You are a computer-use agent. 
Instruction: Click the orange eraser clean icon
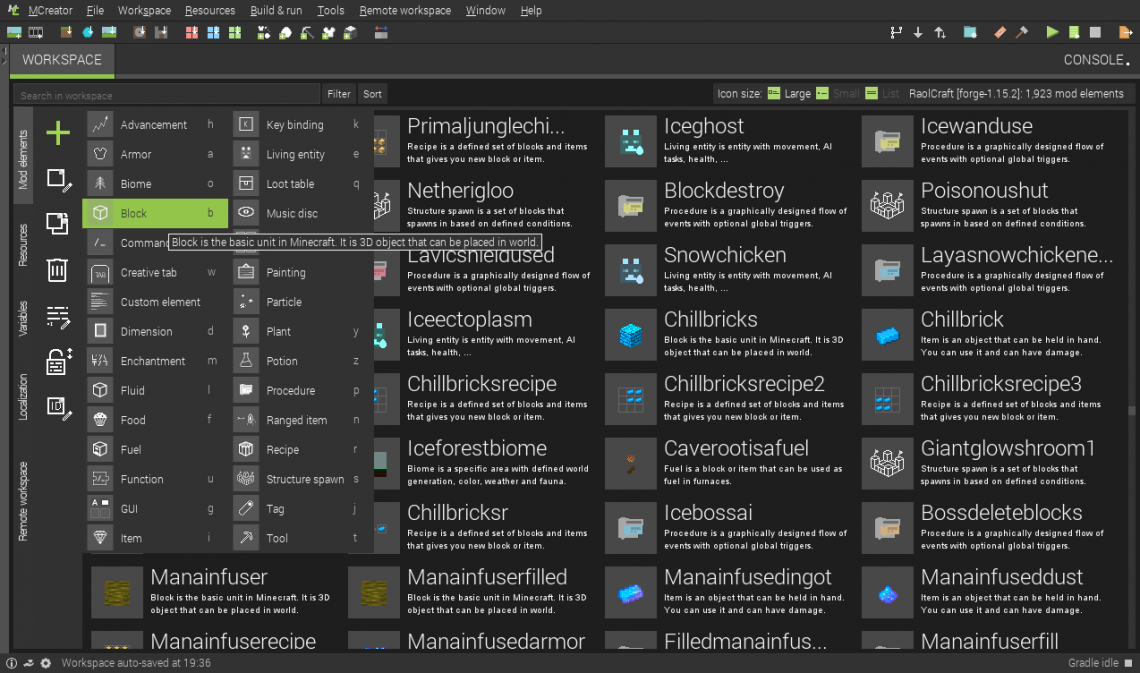click(x=1000, y=32)
